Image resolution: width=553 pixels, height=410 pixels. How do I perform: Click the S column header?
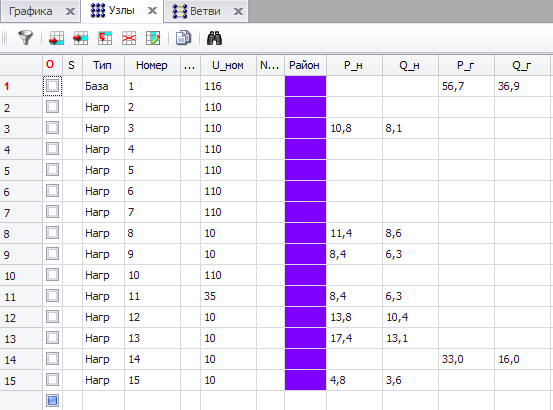coord(72,65)
